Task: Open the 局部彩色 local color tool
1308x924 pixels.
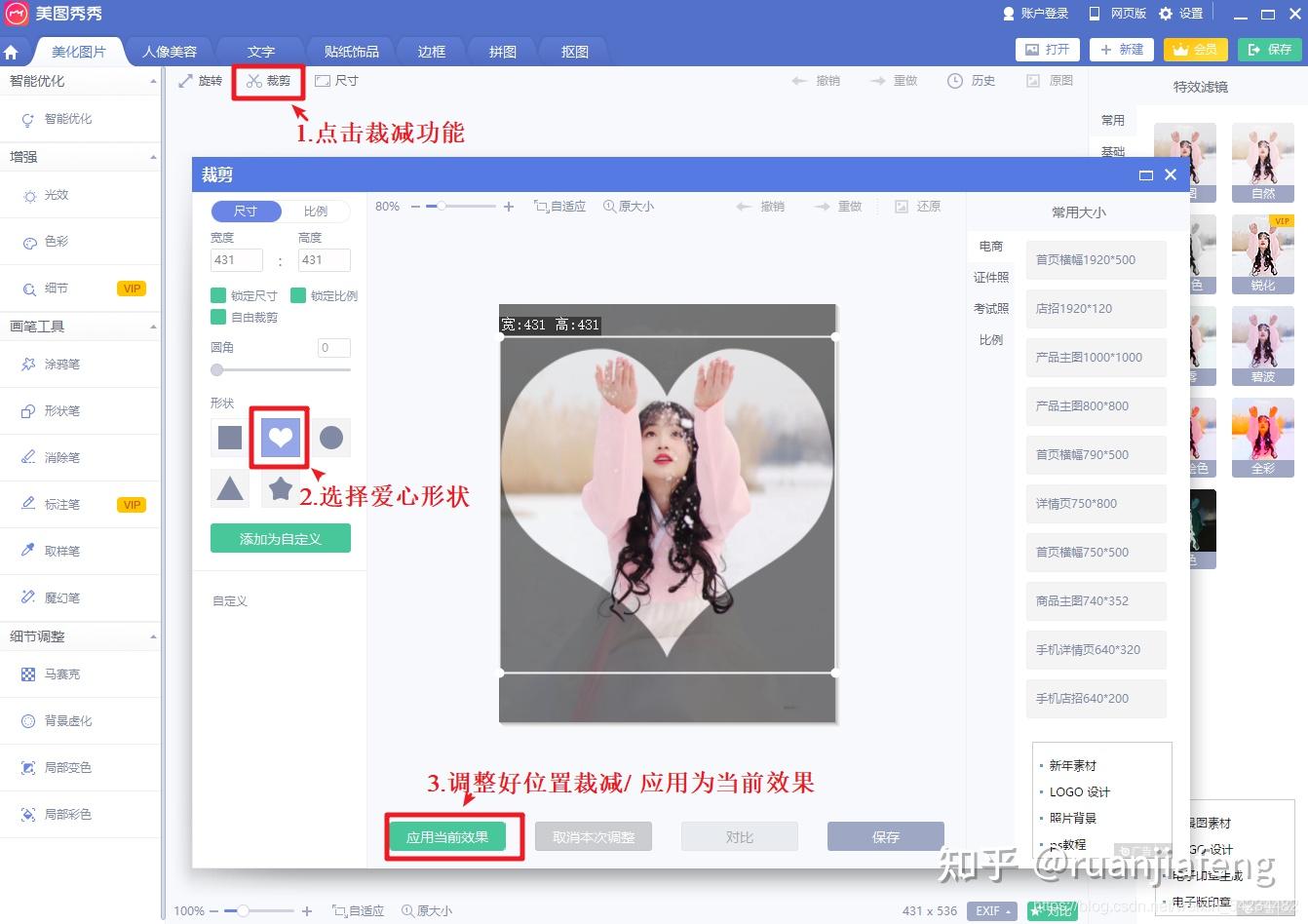Action: [80, 815]
